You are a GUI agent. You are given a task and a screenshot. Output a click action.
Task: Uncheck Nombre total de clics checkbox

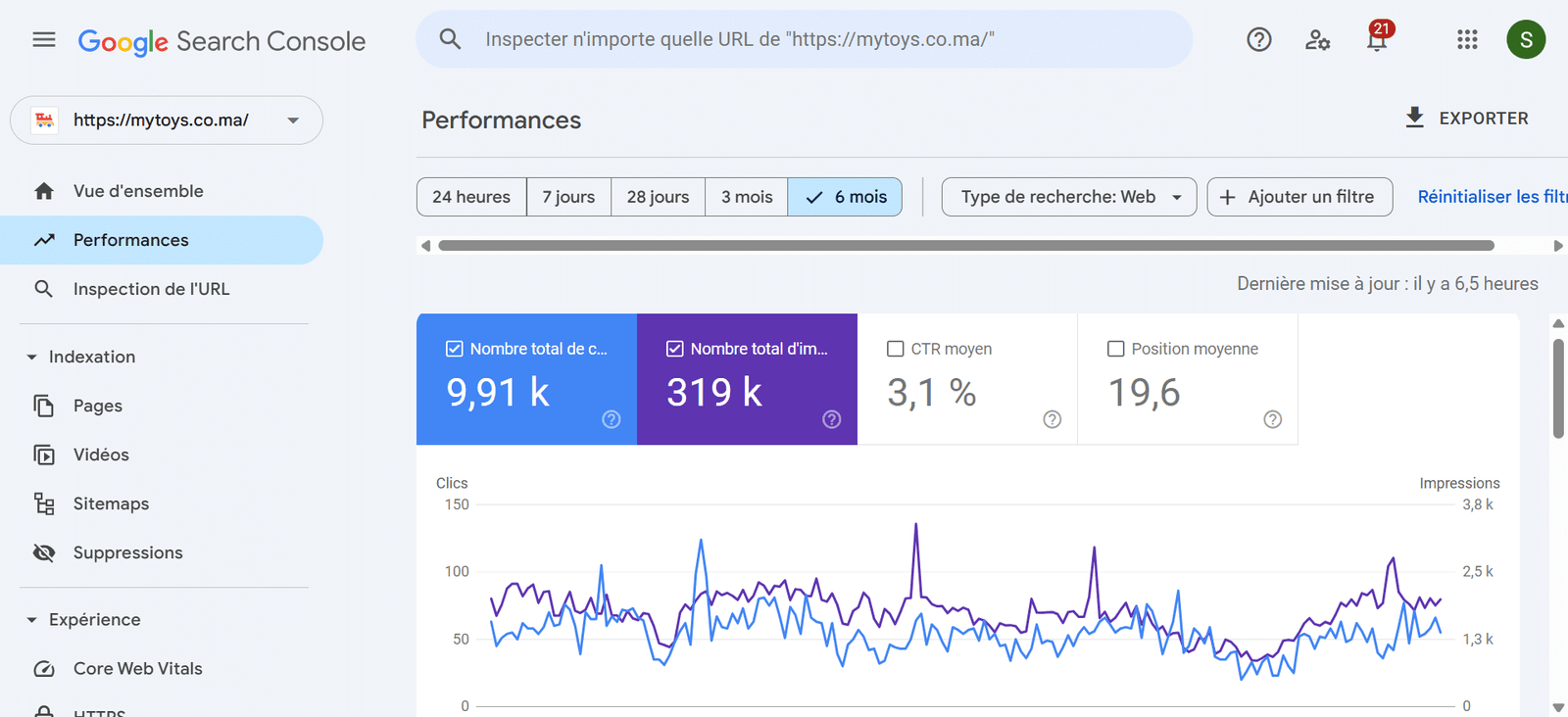pyautogui.click(x=455, y=349)
